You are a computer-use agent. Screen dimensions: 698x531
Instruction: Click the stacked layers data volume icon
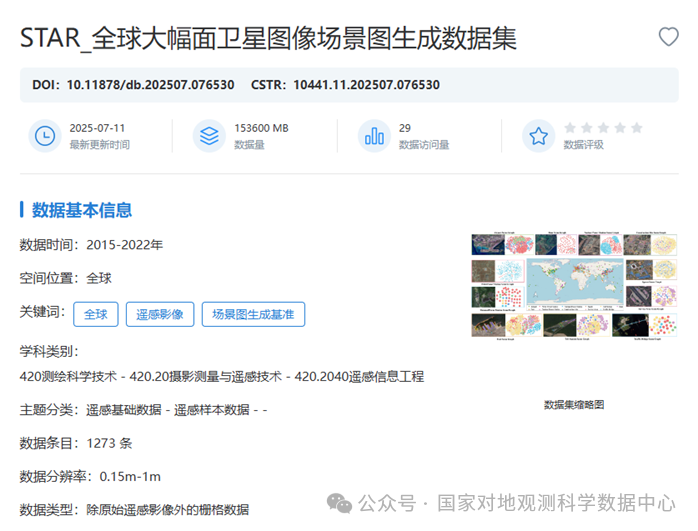209,136
